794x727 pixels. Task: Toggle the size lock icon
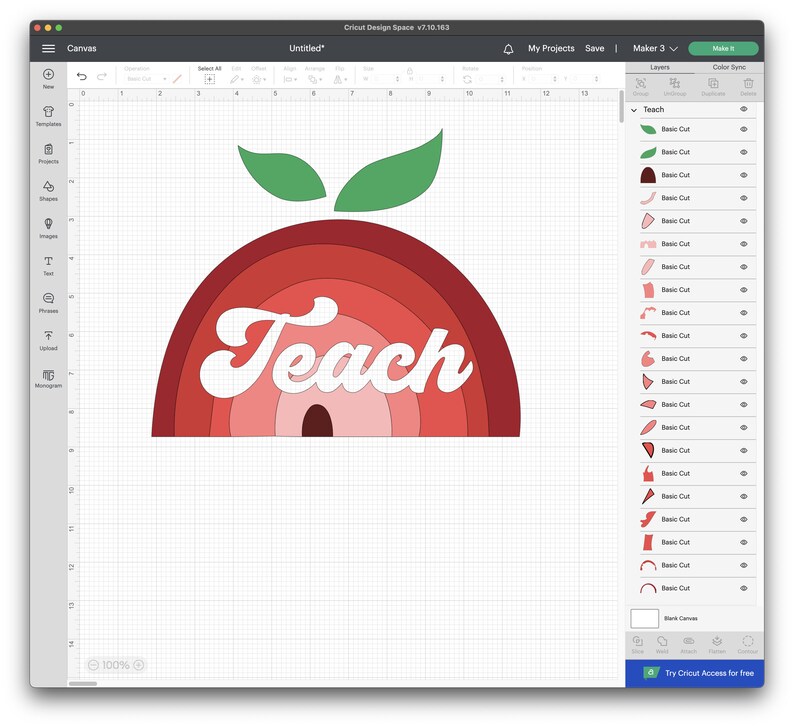click(x=410, y=71)
